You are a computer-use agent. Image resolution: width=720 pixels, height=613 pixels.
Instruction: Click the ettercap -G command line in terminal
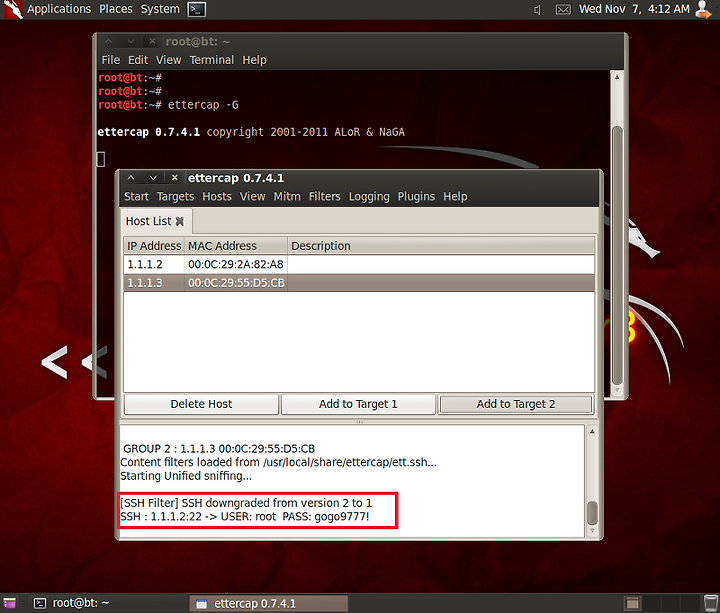[x=168, y=105]
